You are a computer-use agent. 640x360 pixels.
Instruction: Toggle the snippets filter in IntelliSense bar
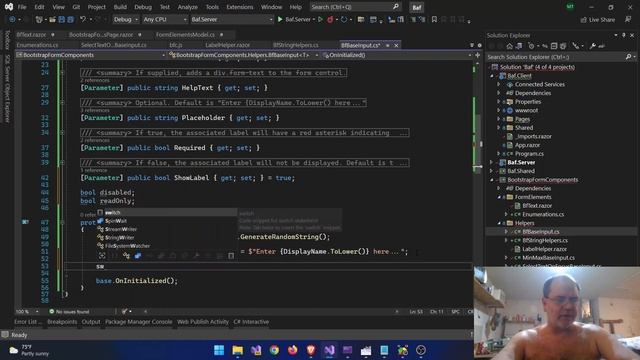pyautogui.click(x=231, y=256)
